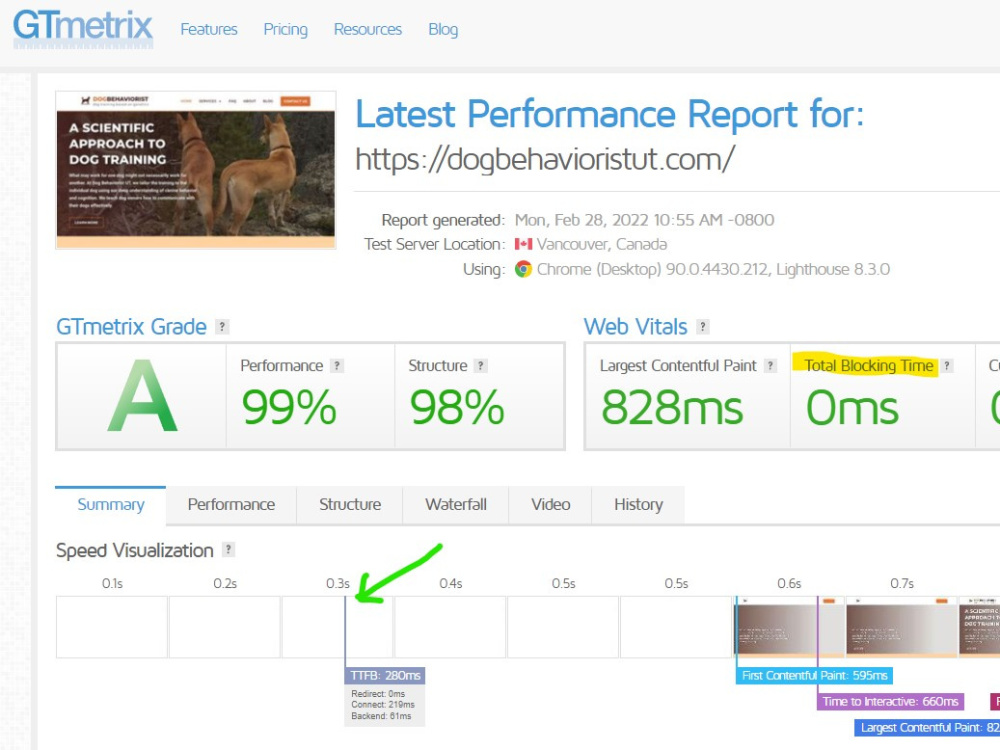1000x750 pixels.
Task: Select the 0.2s filmstrip frame
Action: 224,627
